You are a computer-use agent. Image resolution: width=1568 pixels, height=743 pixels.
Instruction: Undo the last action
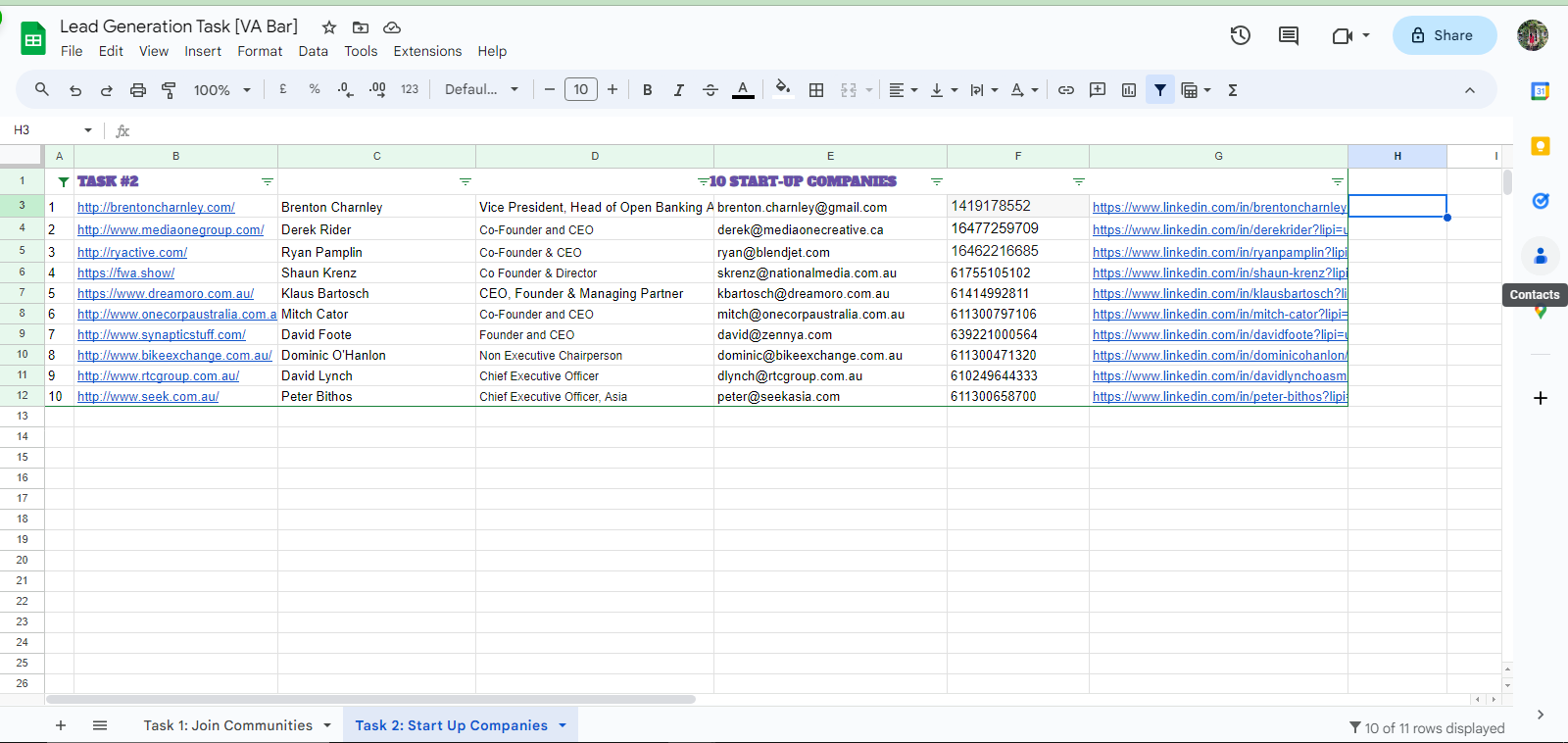75,90
